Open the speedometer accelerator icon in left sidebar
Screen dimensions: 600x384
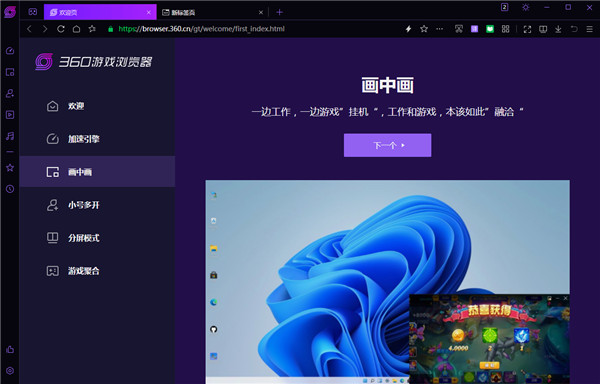coord(10,50)
